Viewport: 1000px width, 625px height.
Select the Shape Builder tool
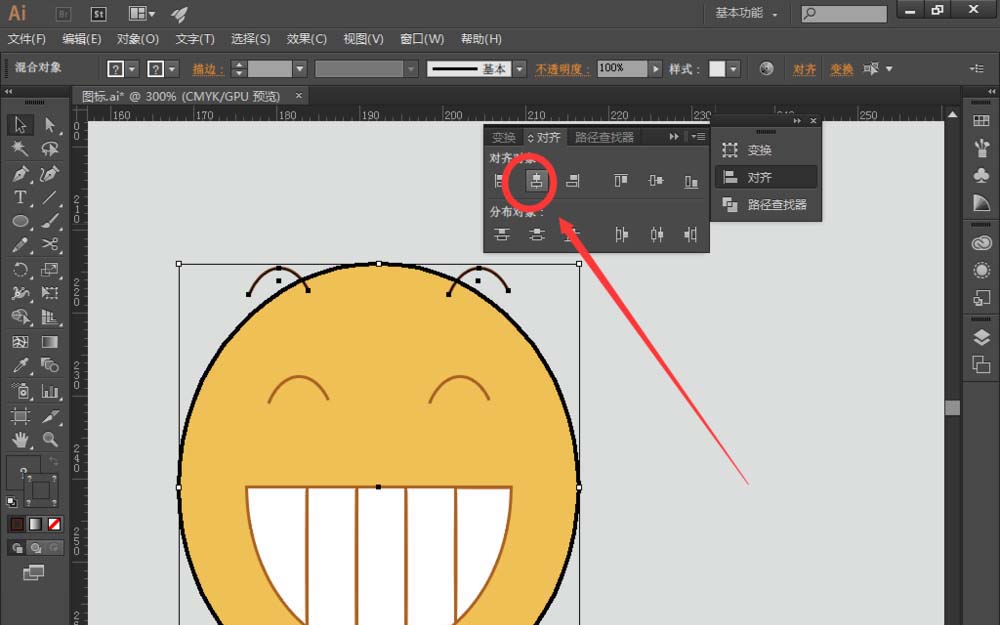coord(20,317)
